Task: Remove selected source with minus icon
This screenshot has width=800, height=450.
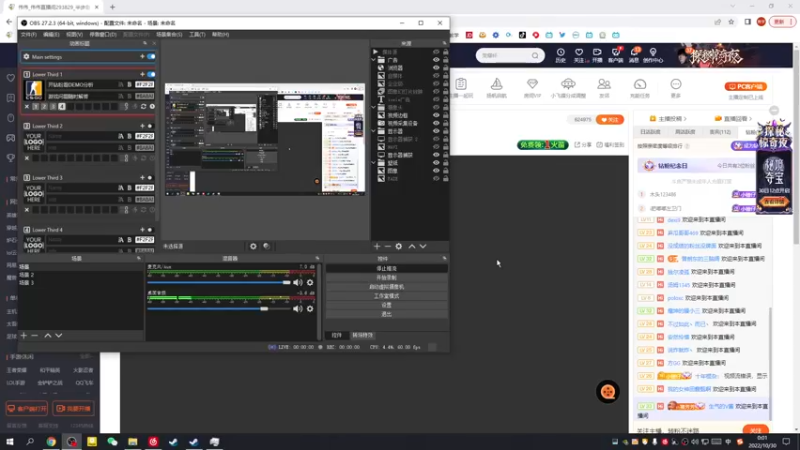Action: [x=388, y=246]
